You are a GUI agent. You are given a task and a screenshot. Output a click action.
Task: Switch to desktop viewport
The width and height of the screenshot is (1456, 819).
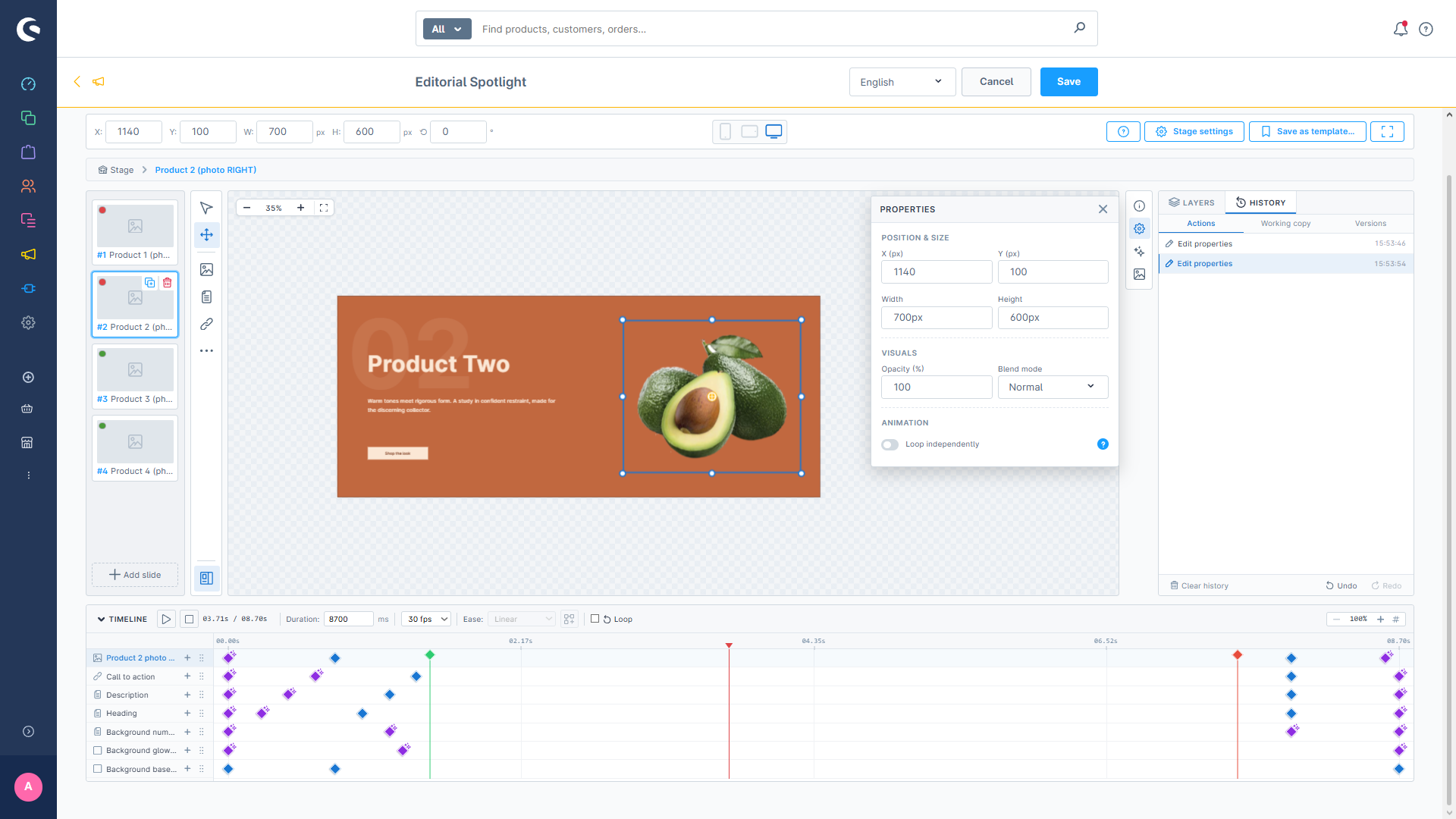tap(773, 132)
